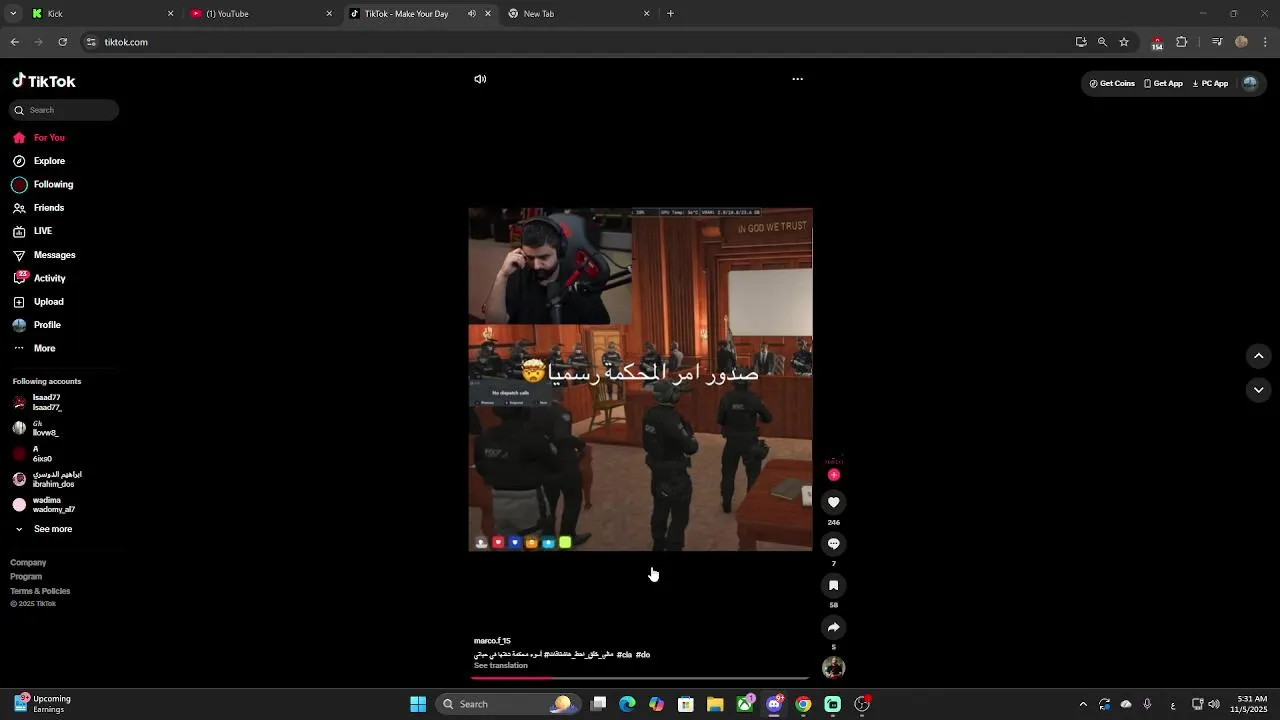The height and width of the screenshot is (720, 1280).
Task: Open the lsaad77 following account
Action: [38, 403]
